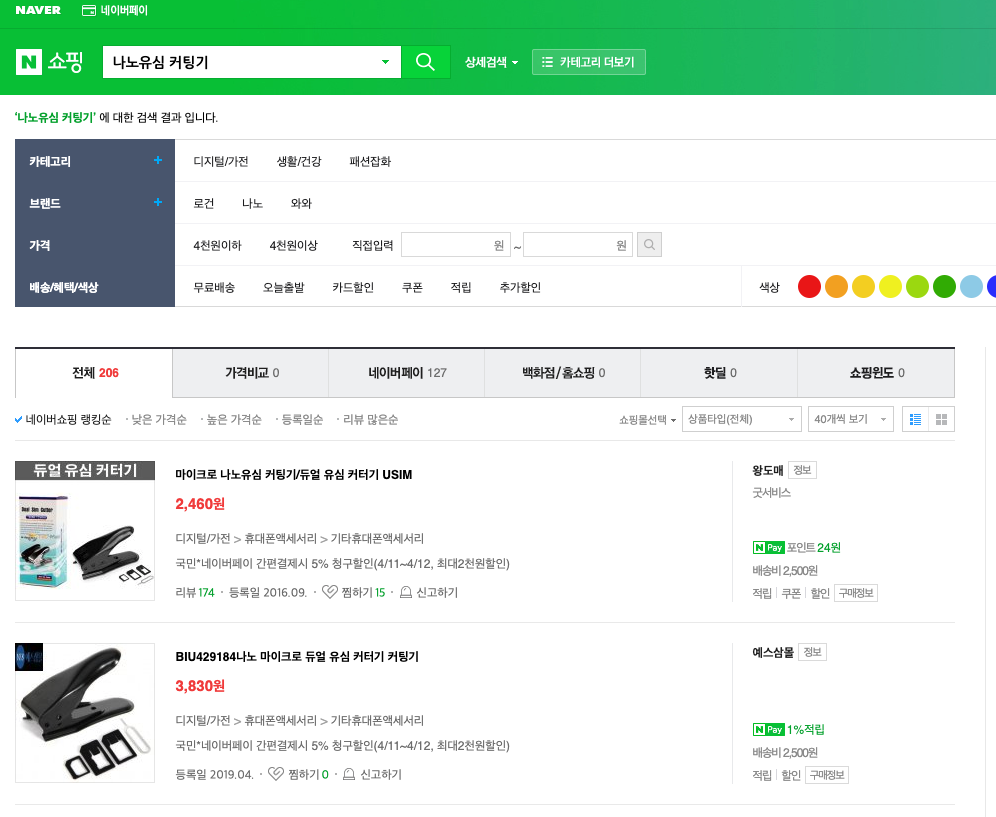Expand the search box suggestion arrow
This screenshot has height=817, width=996.
click(385, 62)
